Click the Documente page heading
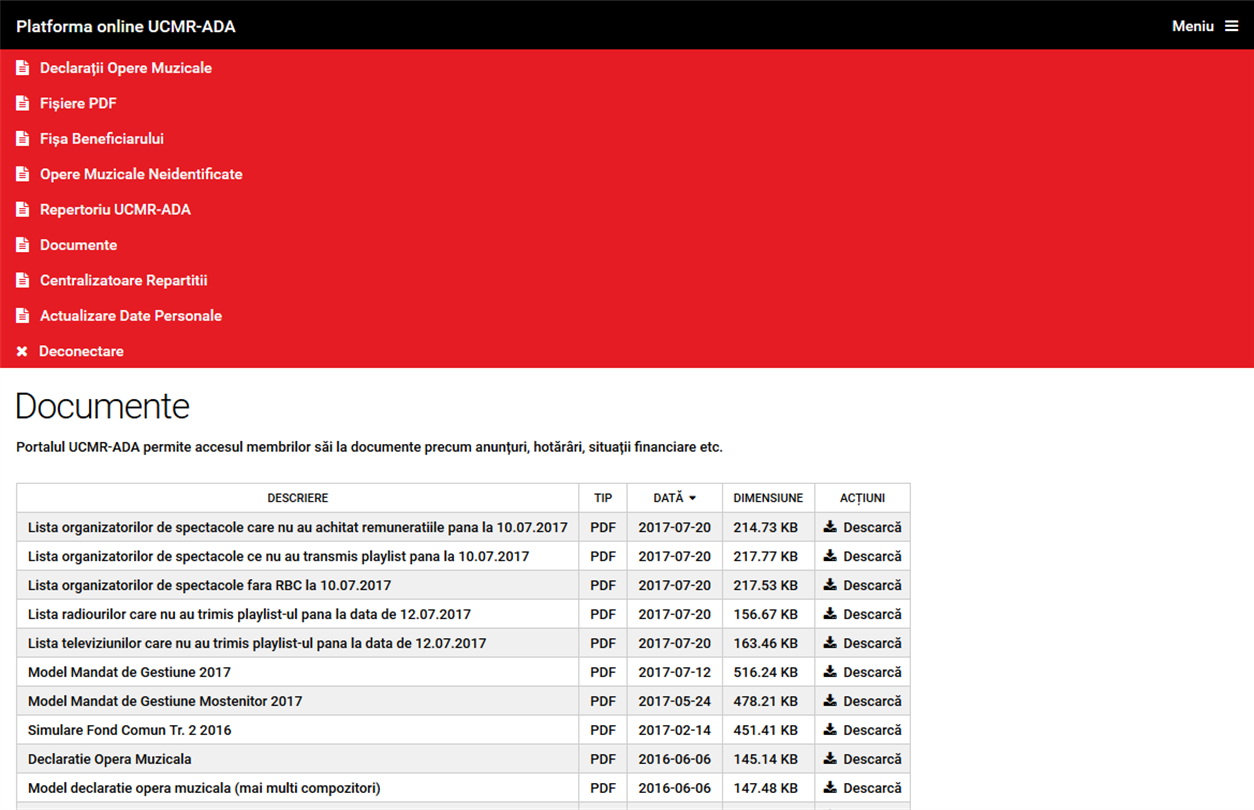 (103, 406)
